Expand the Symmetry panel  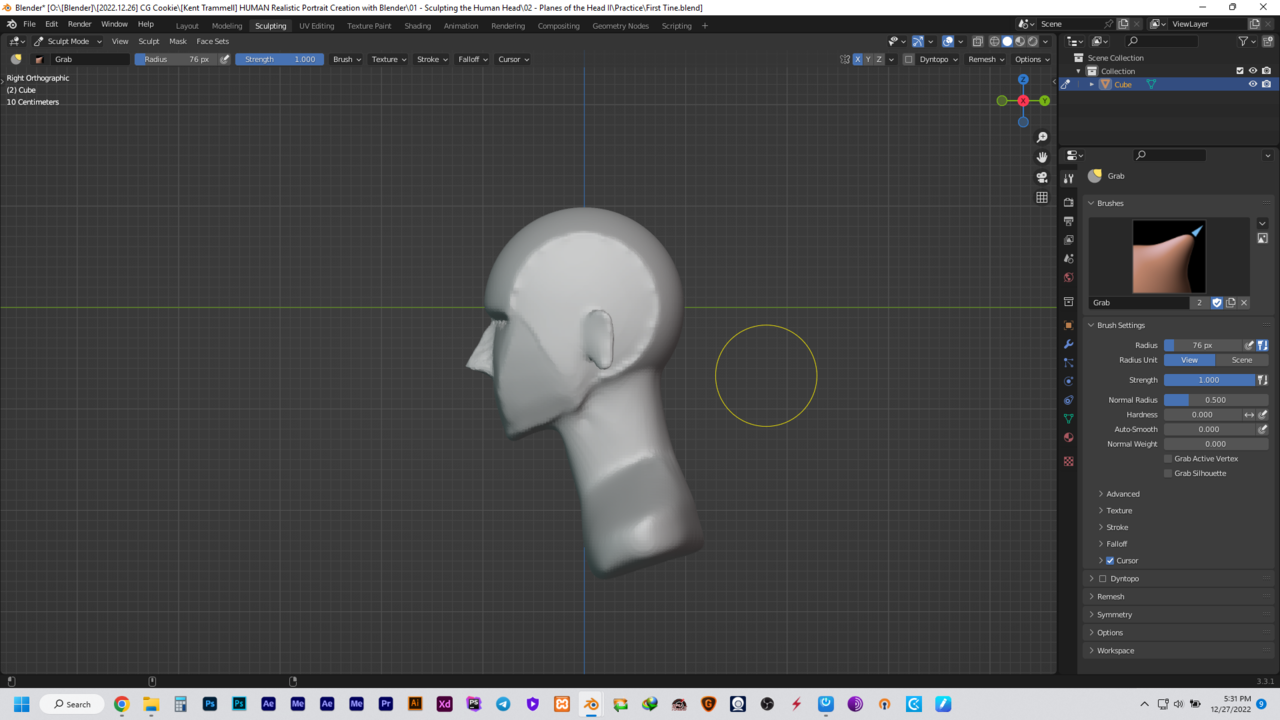click(x=1114, y=614)
